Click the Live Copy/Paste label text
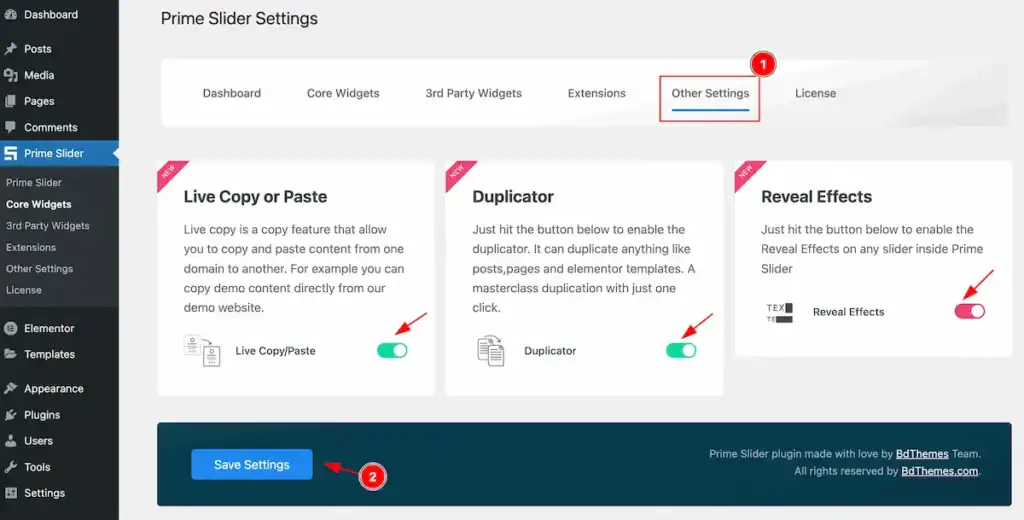Image resolution: width=1024 pixels, height=520 pixels. click(275, 351)
